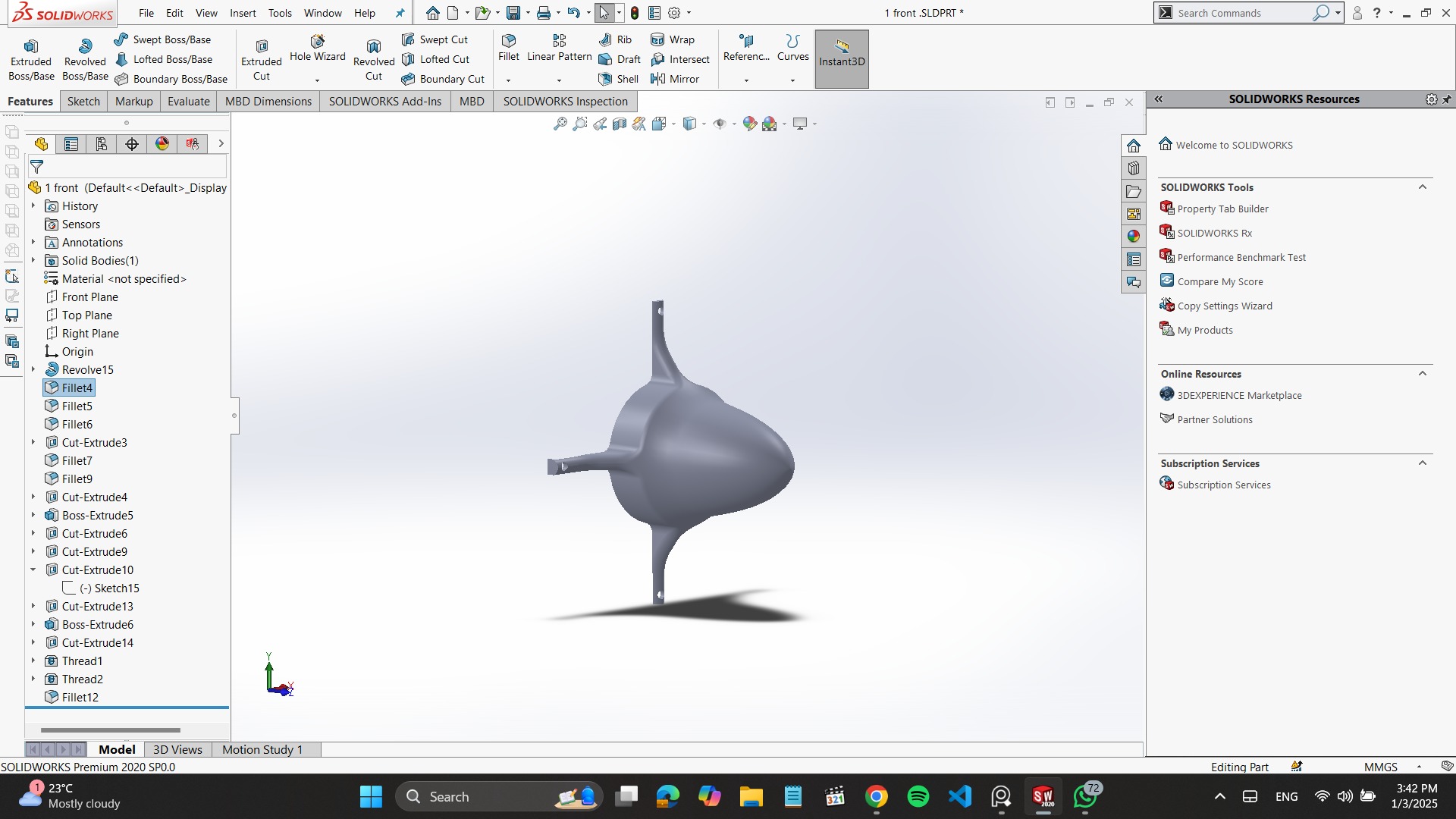Screen dimensions: 1456x819
Task: Select the Fillet tool
Action: click(x=509, y=41)
